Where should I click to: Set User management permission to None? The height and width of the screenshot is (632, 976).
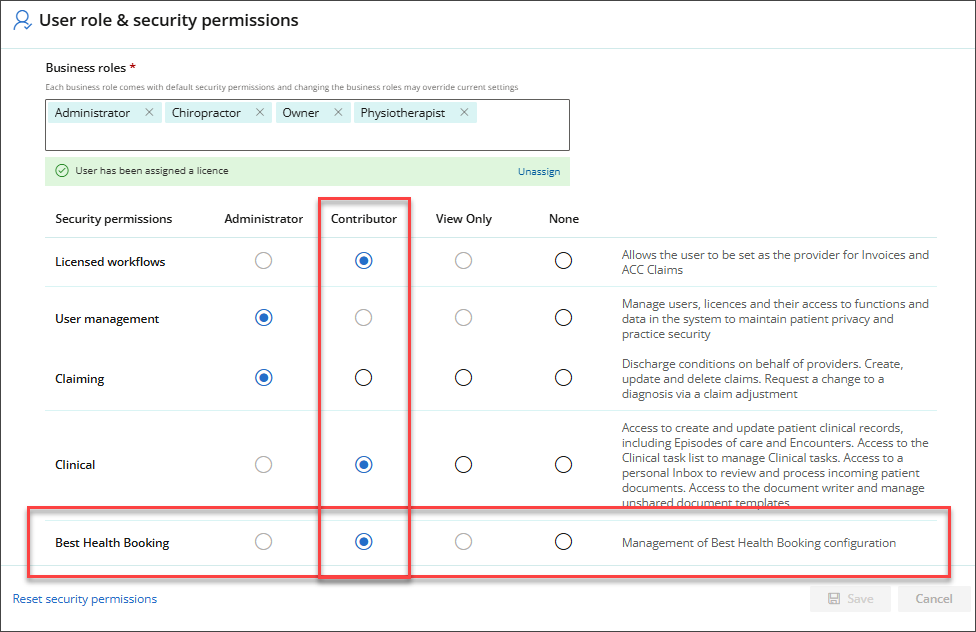tap(563, 318)
